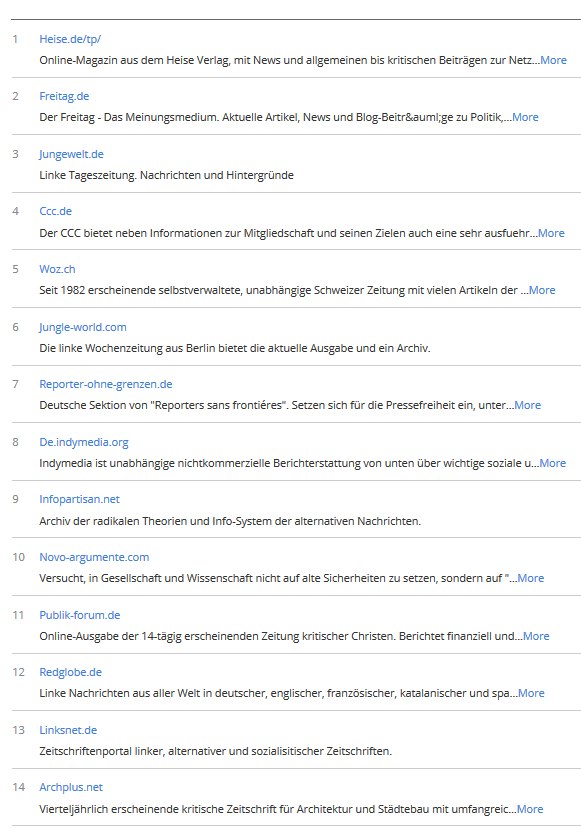The width and height of the screenshot is (581, 832).
Task: Go to Novo-argumente.com
Action: click(x=94, y=557)
